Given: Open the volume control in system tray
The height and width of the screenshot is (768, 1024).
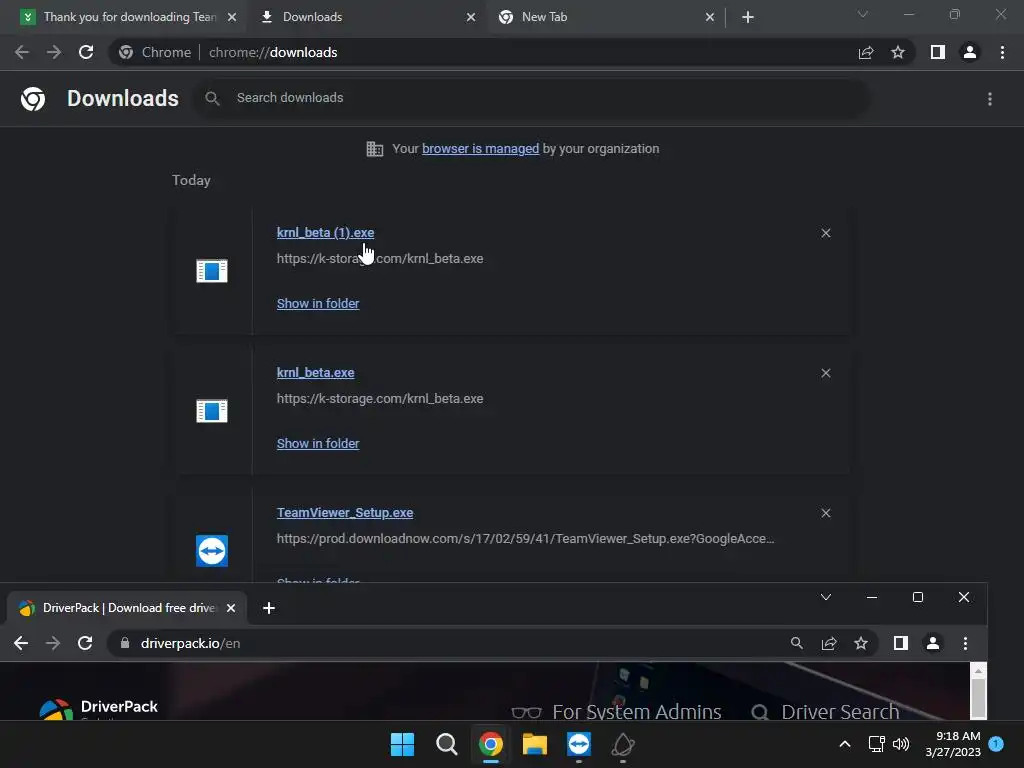Looking at the screenshot, I should (901, 744).
